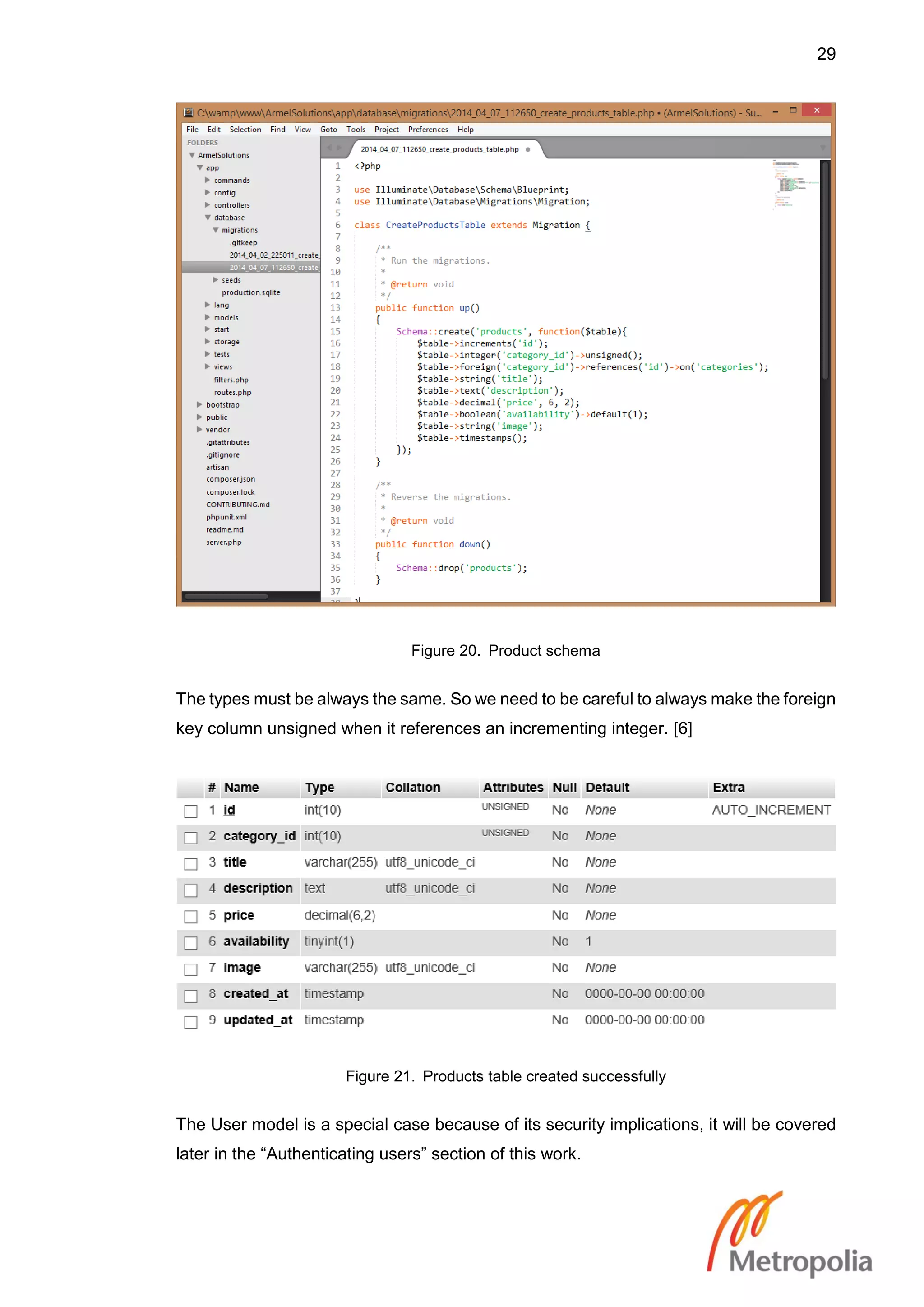924x1307 pixels.
Task: Open the Goto menu
Action: 328,129
